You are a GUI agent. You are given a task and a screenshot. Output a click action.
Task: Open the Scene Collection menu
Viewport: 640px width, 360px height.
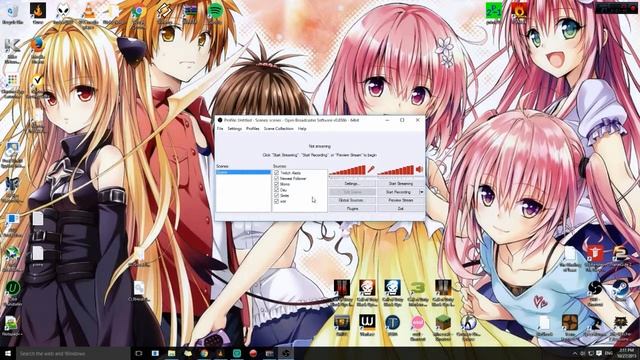(278, 129)
